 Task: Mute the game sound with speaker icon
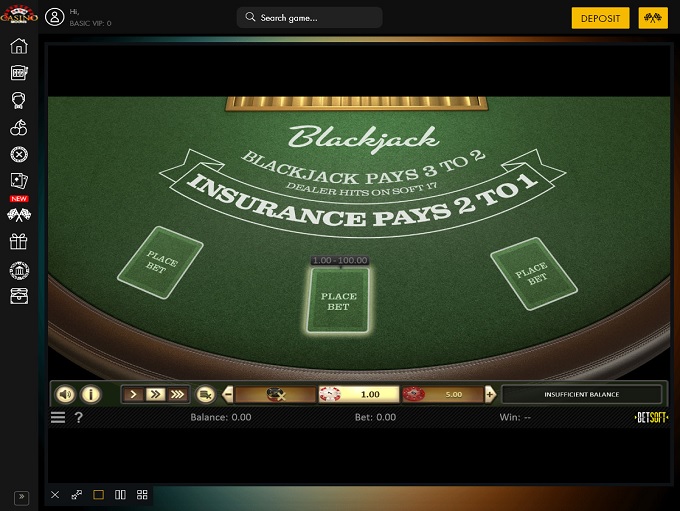click(x=65, y=394)
